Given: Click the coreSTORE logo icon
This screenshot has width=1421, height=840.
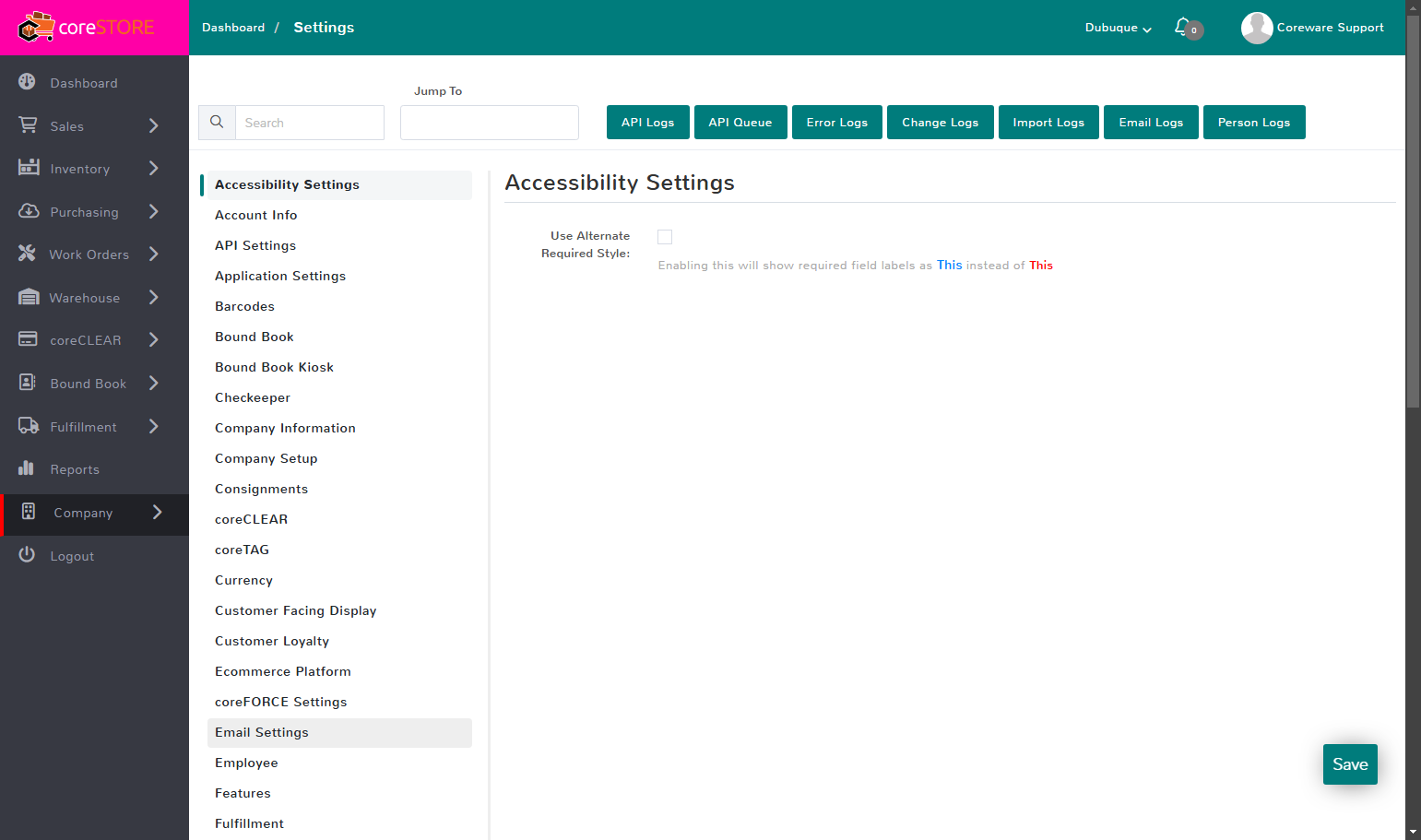Looking at the screenshot, I should point(36,28).
